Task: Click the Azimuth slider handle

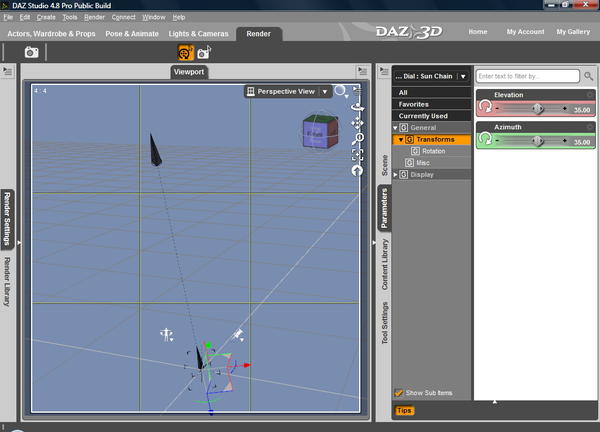Action: coord(538,141)
